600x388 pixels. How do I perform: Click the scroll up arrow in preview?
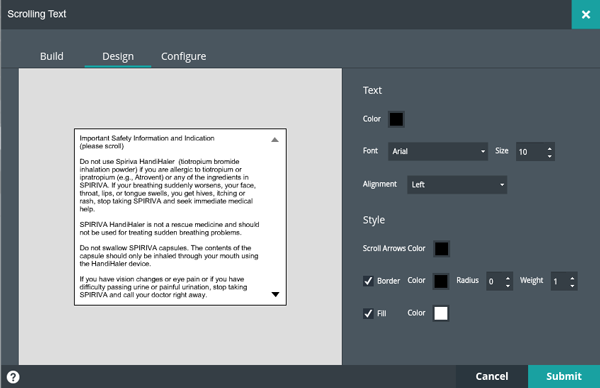pos(275,140)
